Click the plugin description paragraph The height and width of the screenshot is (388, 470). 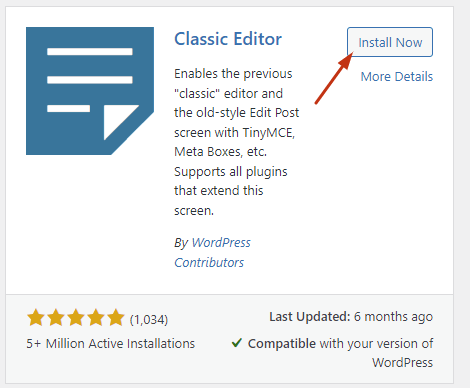[236, 142]
